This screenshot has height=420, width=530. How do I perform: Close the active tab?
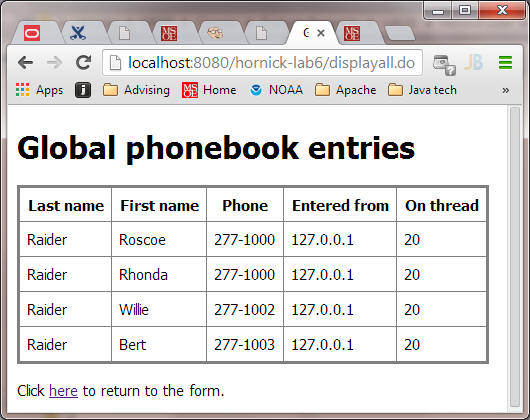(321, 33)
